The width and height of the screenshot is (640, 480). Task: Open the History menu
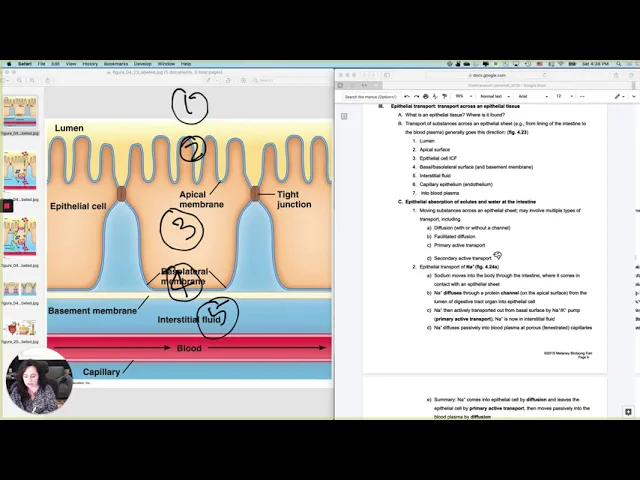(x=90, y=64)
